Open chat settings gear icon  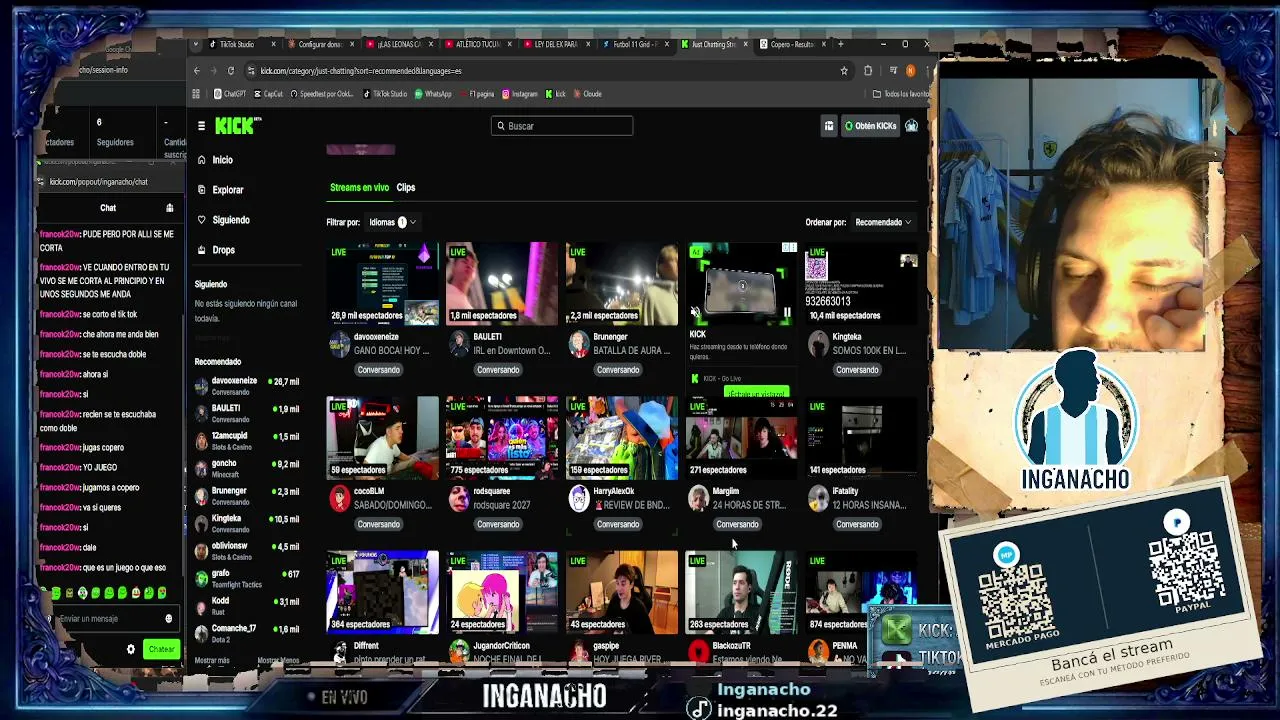tap(131, 650)
